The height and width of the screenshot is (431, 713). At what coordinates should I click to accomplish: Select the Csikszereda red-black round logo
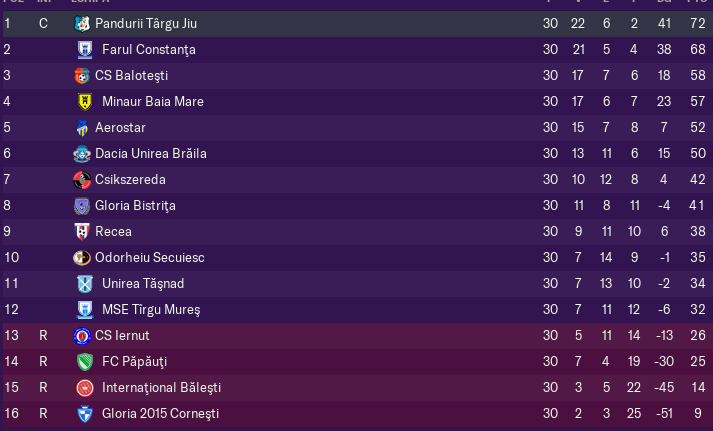(82, 180)
